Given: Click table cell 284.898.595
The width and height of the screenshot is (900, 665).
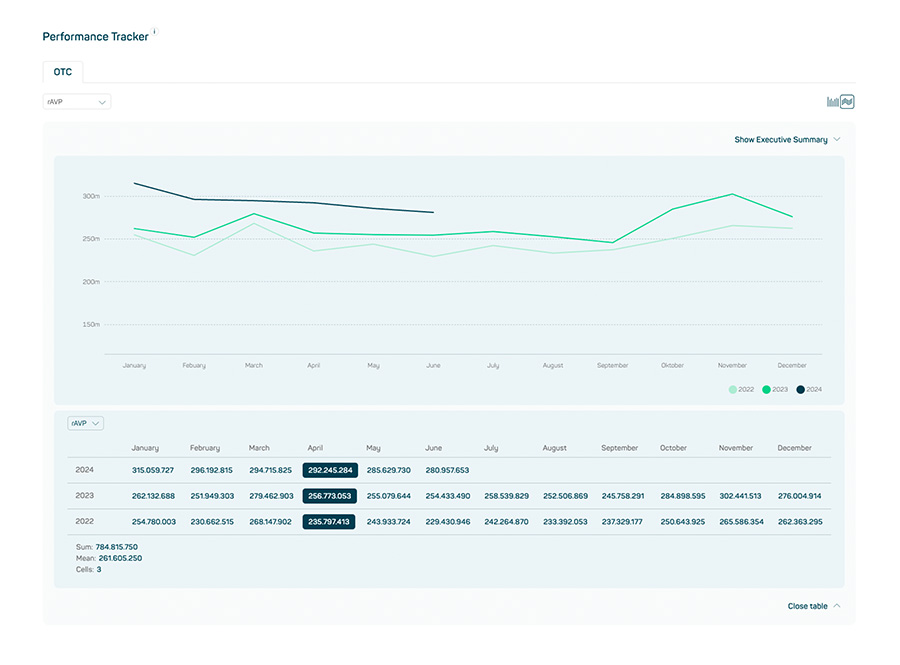Looking at the screenshot, I should (x=682, y=496).
